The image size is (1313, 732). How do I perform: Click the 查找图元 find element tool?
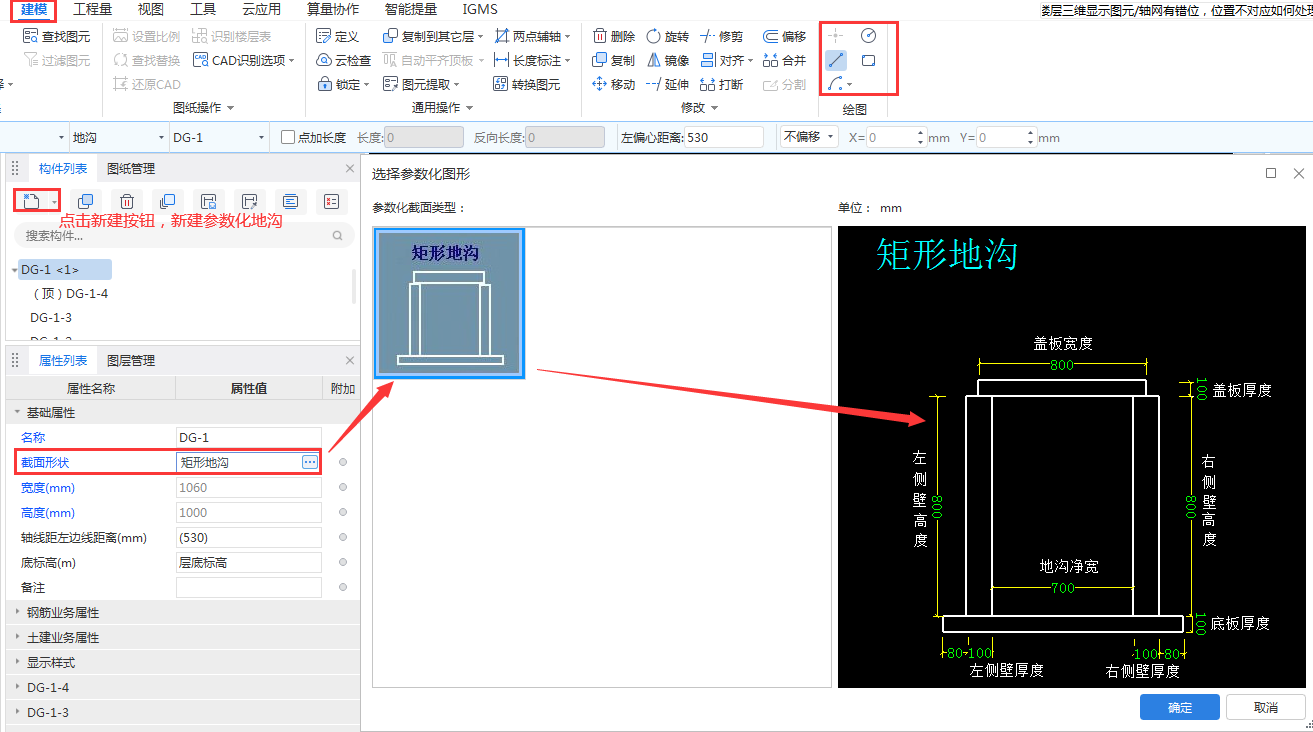tap(56, 36)
